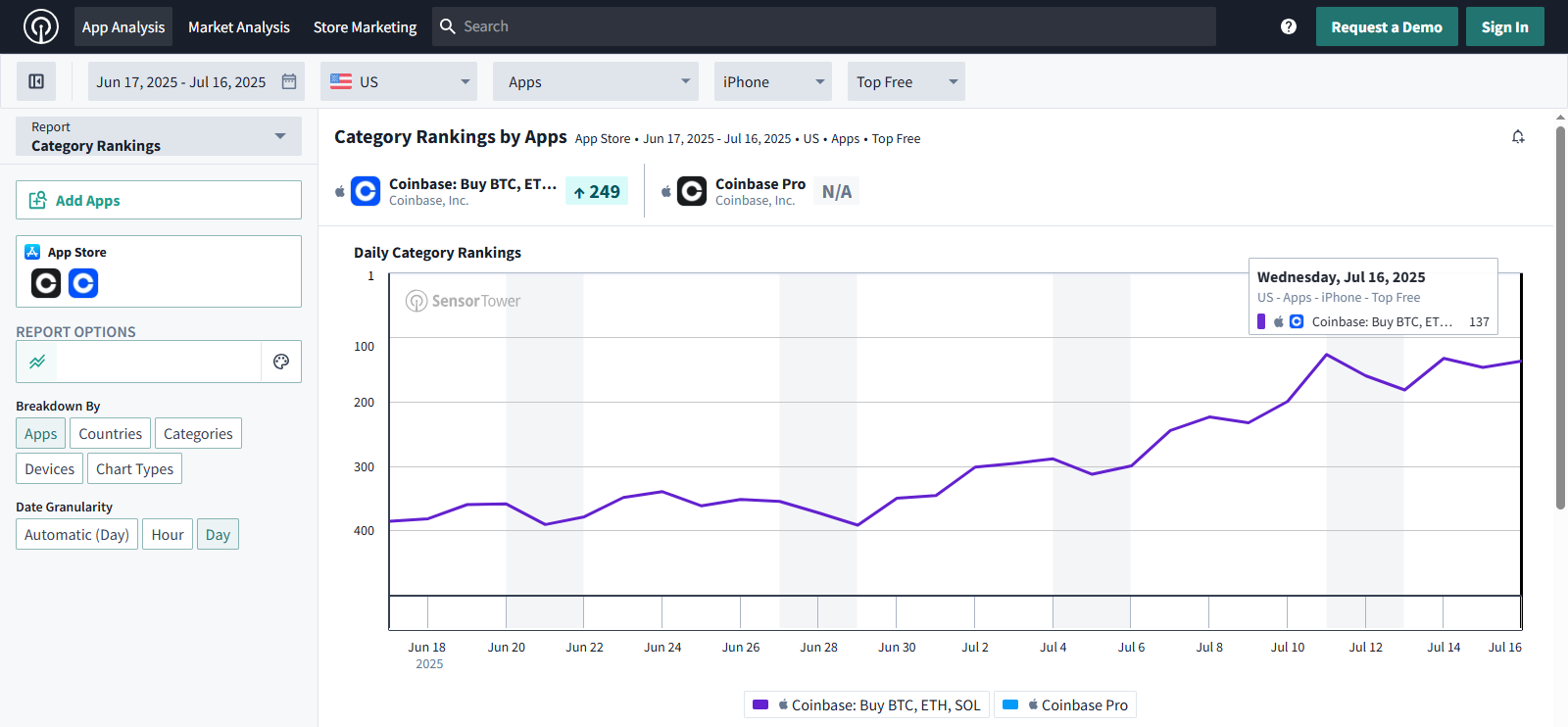1568x727 pixels.
Task: Click the App Store platform icon
Action: click(32, 252)
